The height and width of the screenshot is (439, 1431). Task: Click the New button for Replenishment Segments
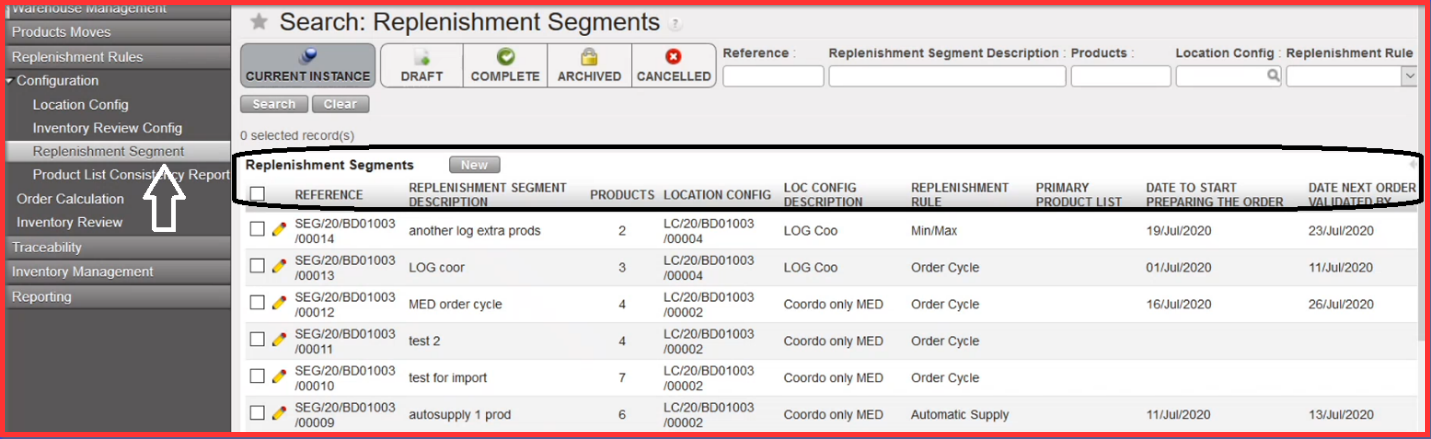coord(474,165)
